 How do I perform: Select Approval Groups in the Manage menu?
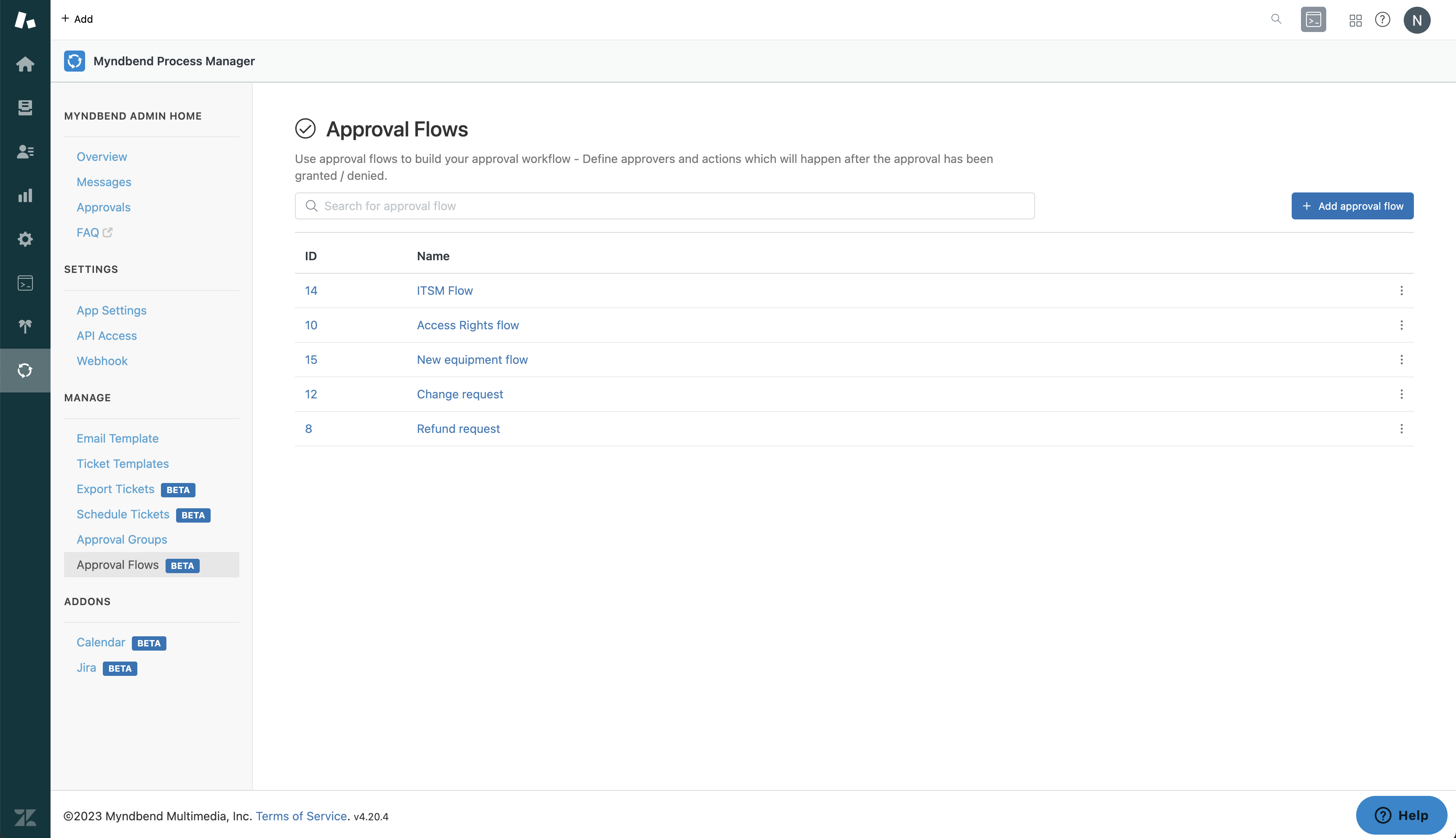click(x=121, y=539)
